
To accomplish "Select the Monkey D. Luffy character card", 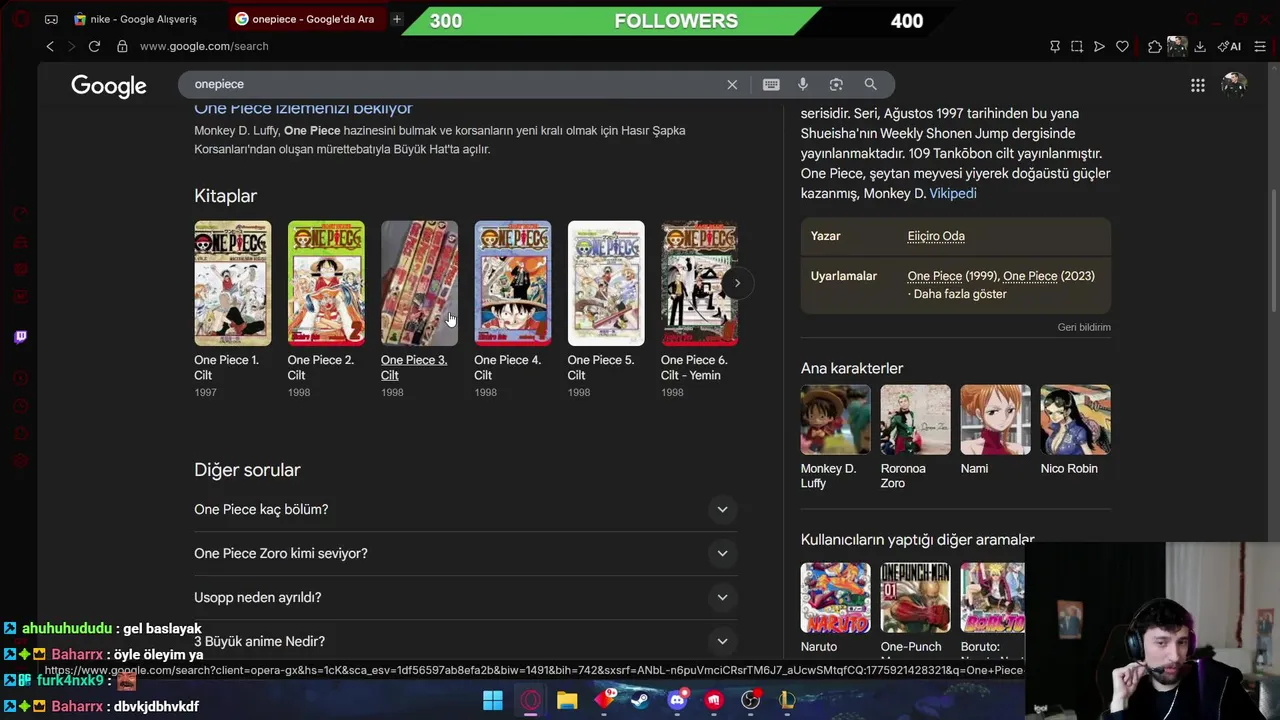I will (x=835, y=437).
